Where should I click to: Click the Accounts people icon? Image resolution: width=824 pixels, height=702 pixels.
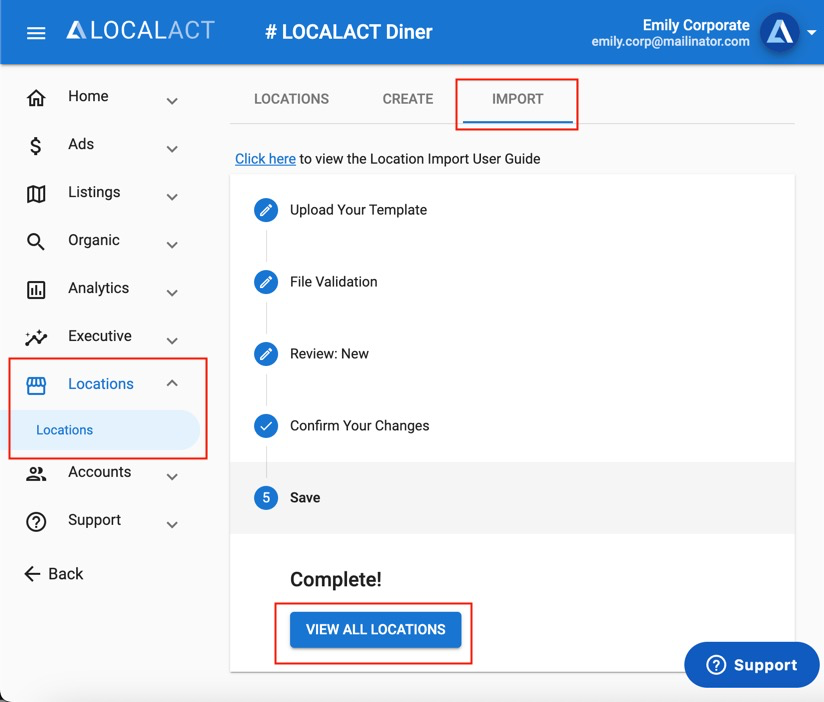point(36,474)
